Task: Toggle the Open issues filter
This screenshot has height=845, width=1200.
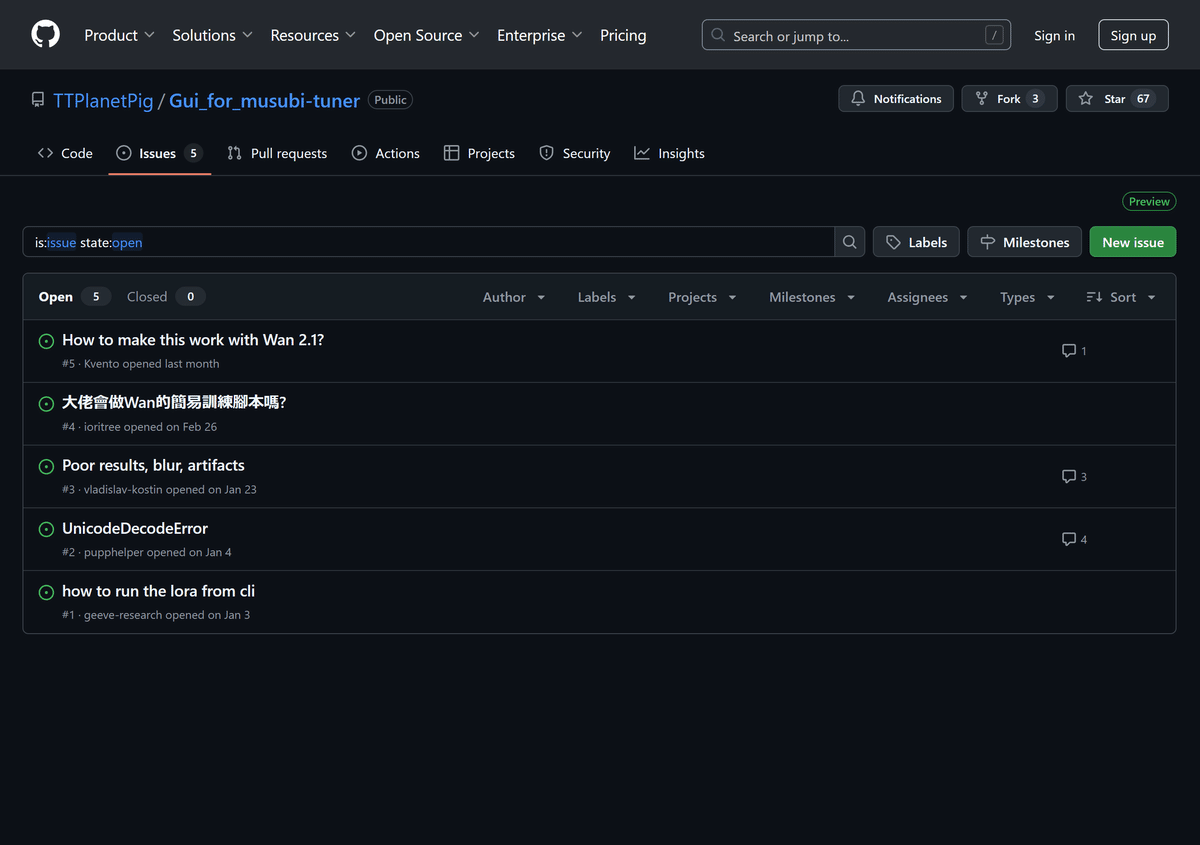Action: (x=55, y=296)
